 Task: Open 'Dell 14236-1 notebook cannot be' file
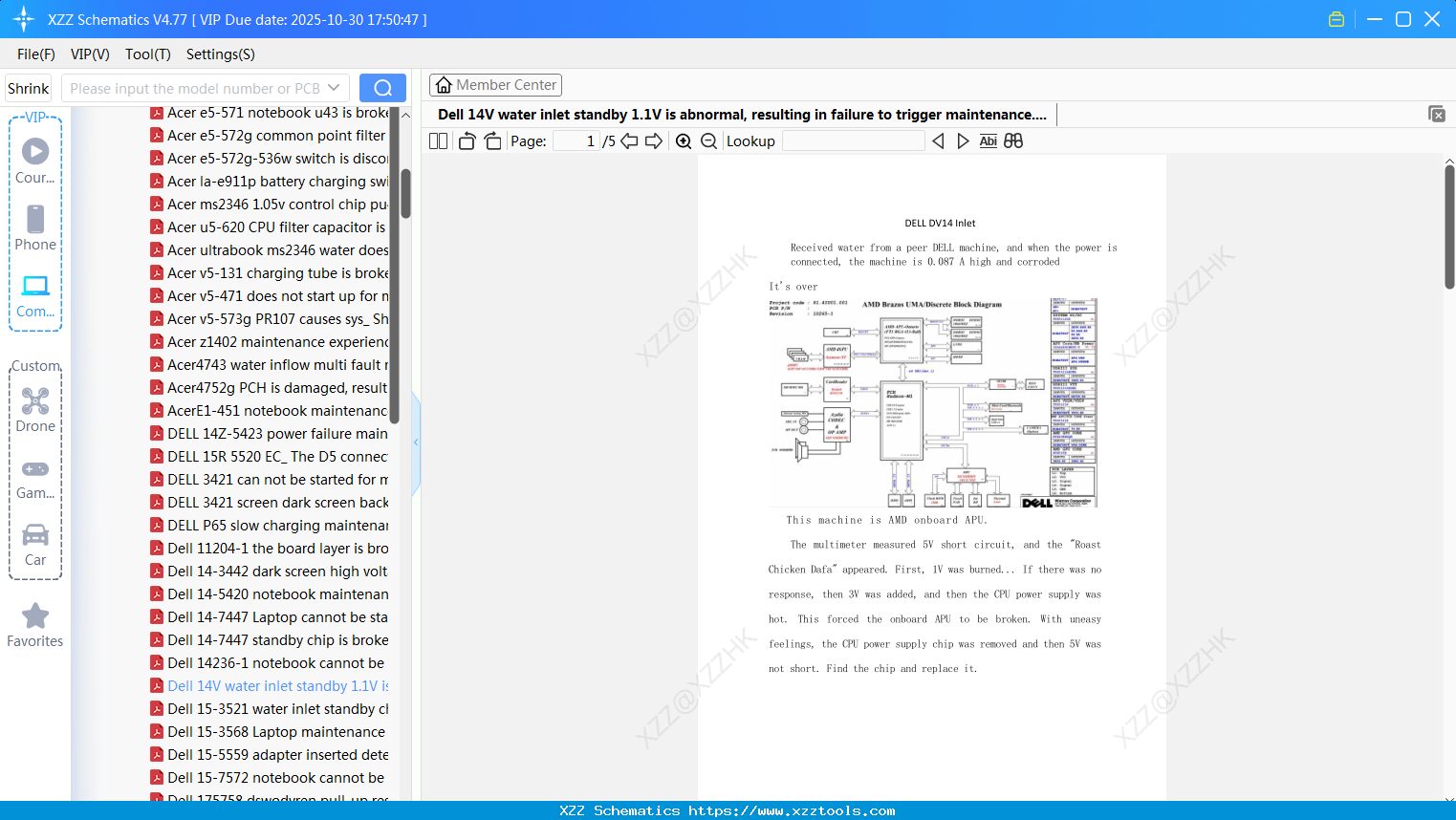point(270,663)
